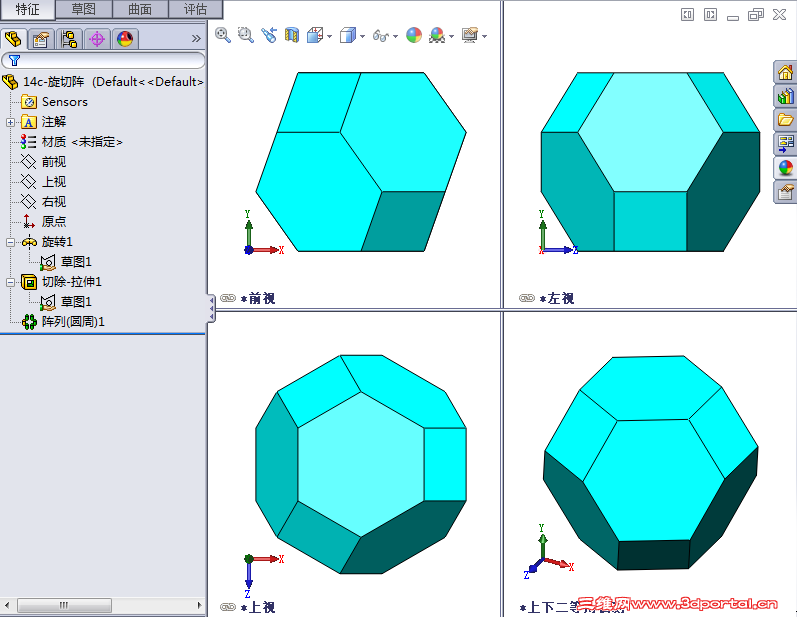Open View Settings dropdown arrow
This screenshot has height=617, width=797.
484,36
